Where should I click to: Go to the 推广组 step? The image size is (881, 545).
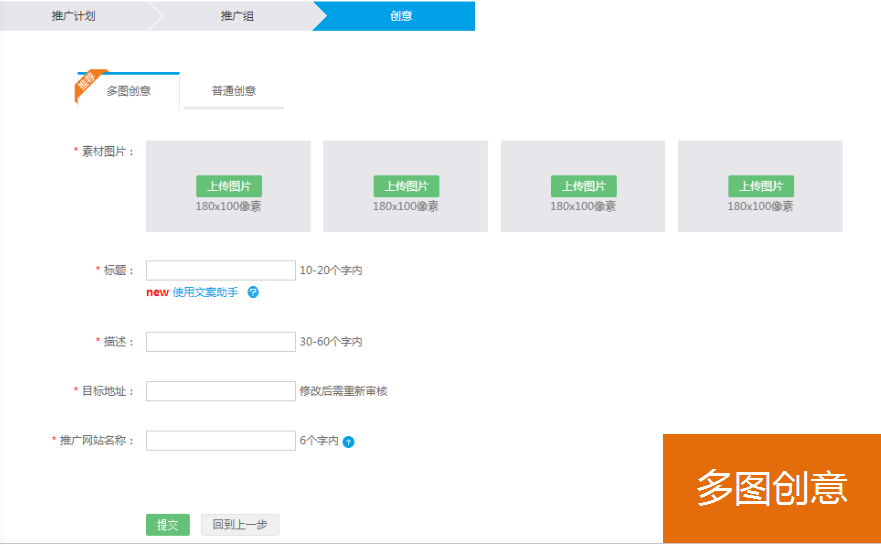(237, 16)
